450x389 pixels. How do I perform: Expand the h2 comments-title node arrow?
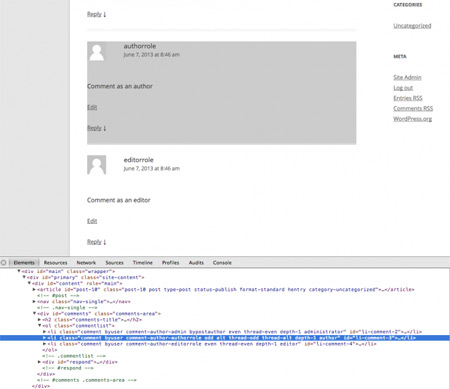(x=39, y=319)
